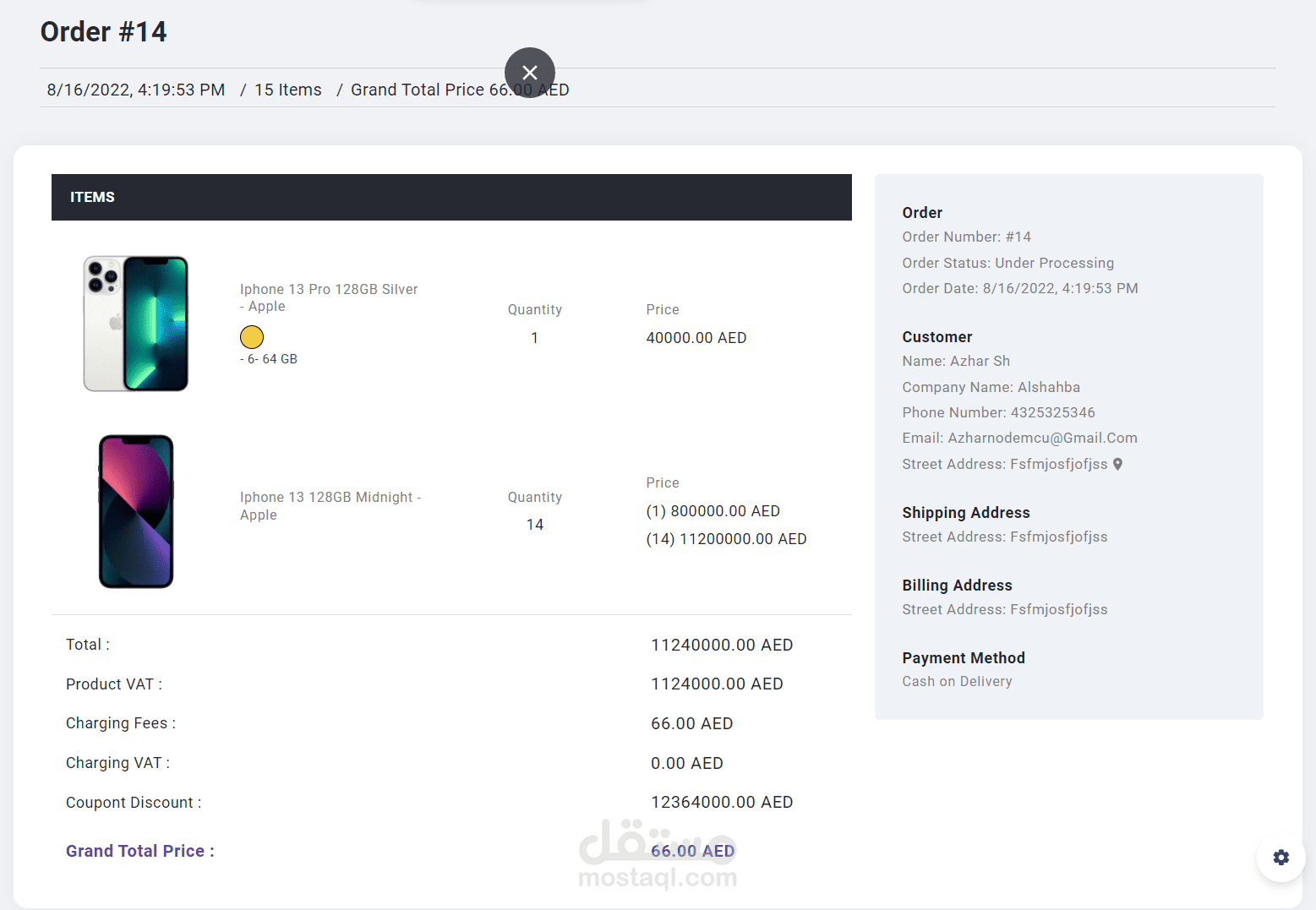Click the Iphone 13 Pro product image
The image size is (1316, 910).
[135, 323]
